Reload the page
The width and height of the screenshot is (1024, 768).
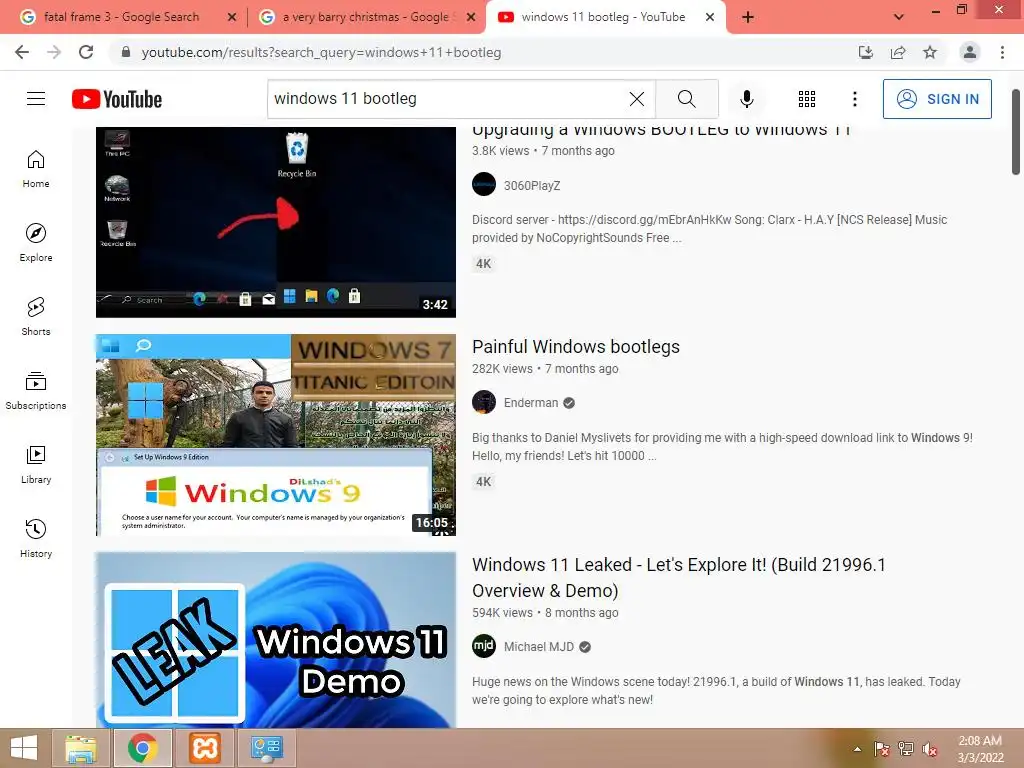[x=86, y=52]
